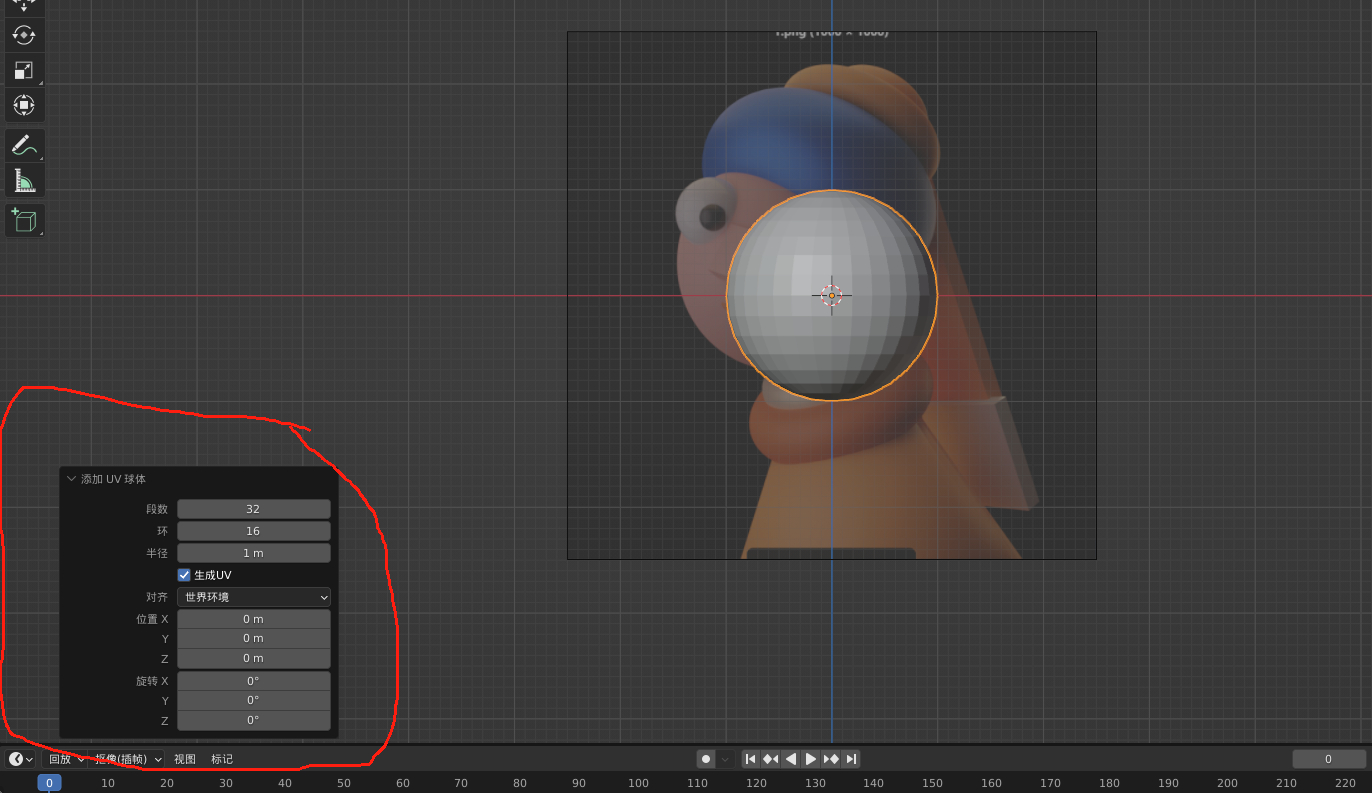Click the 旋转 X field
The width and height of the screenshot is (1372, 793).
click(254, 681)
